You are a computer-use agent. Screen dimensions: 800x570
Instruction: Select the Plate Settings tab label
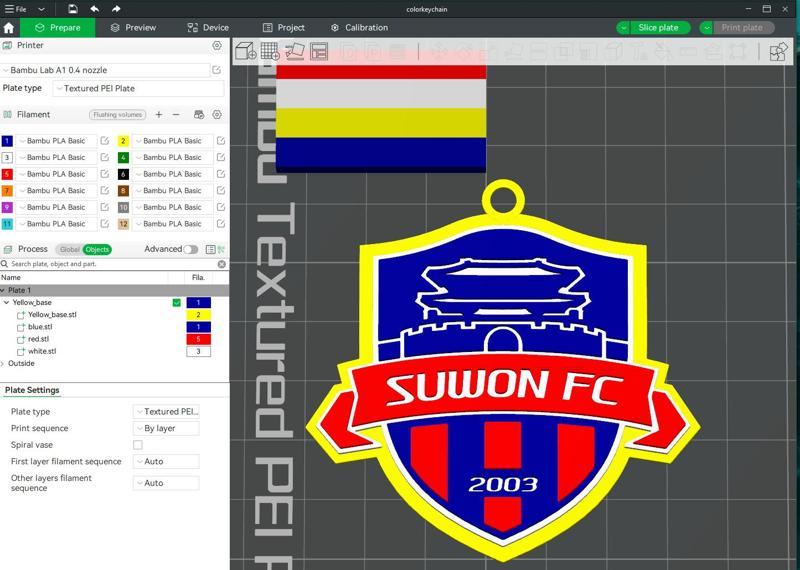(x=32, y=390)
